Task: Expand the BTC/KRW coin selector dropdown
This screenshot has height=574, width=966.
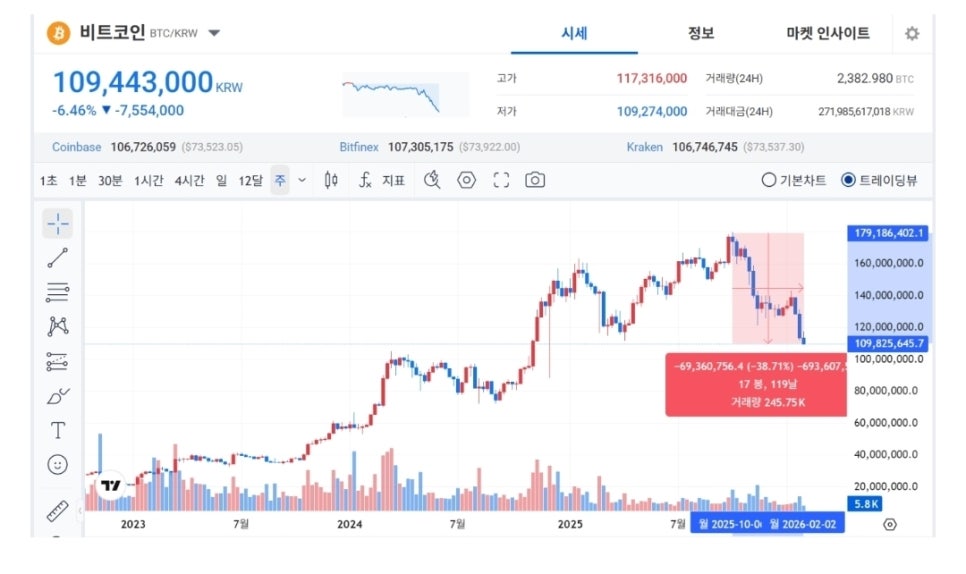Action: (214, 33)
